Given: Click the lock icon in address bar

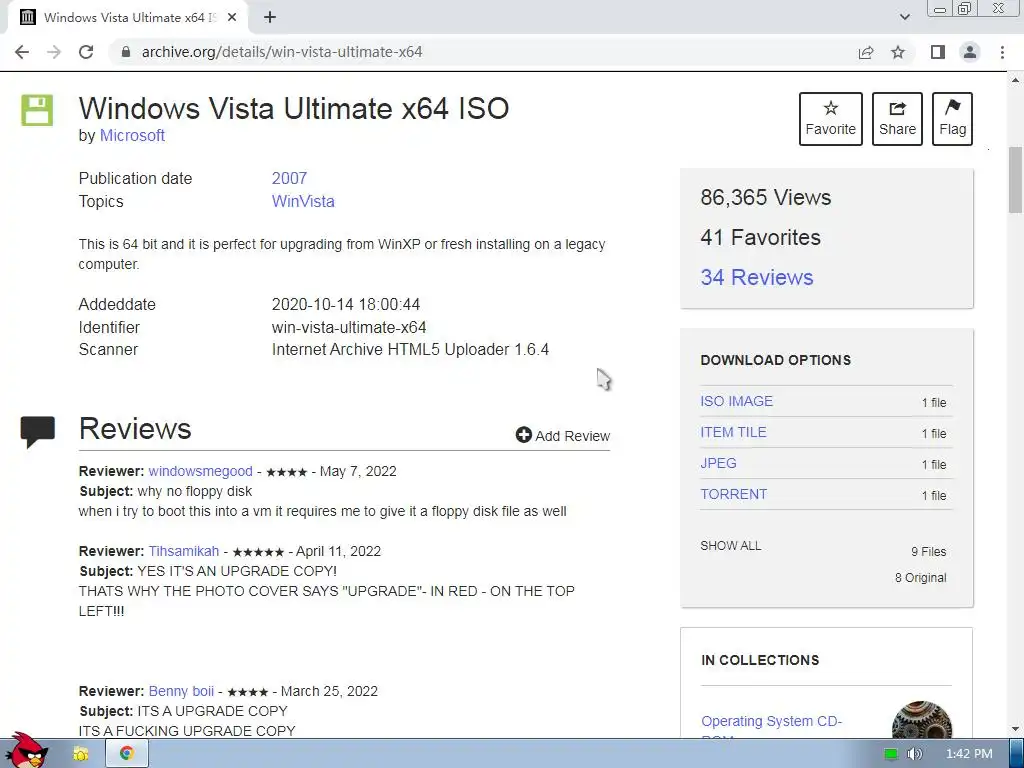Looking at the screenshot, I should click(x=126, y=52).
